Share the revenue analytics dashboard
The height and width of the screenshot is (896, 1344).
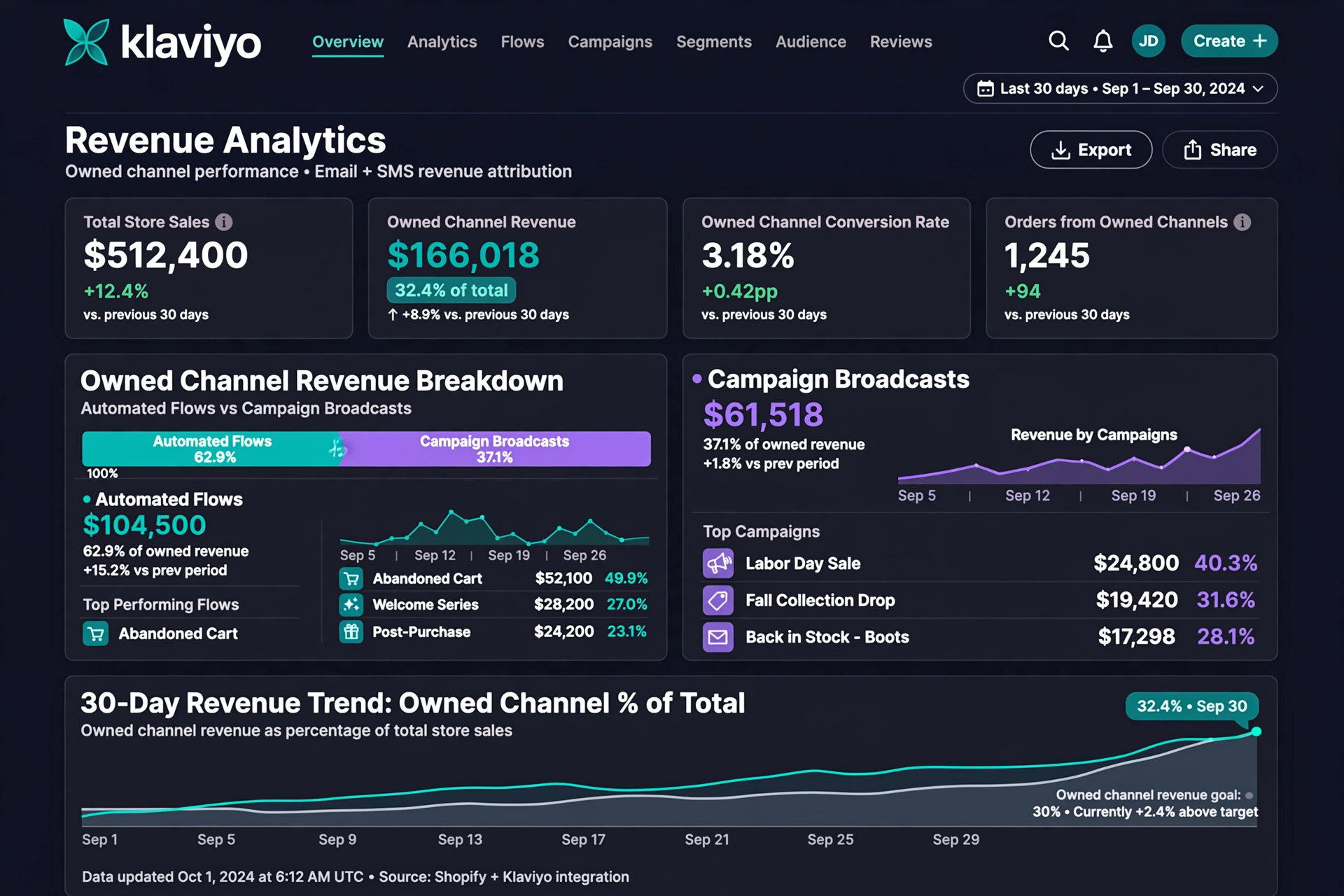[x=1219, y=150]
